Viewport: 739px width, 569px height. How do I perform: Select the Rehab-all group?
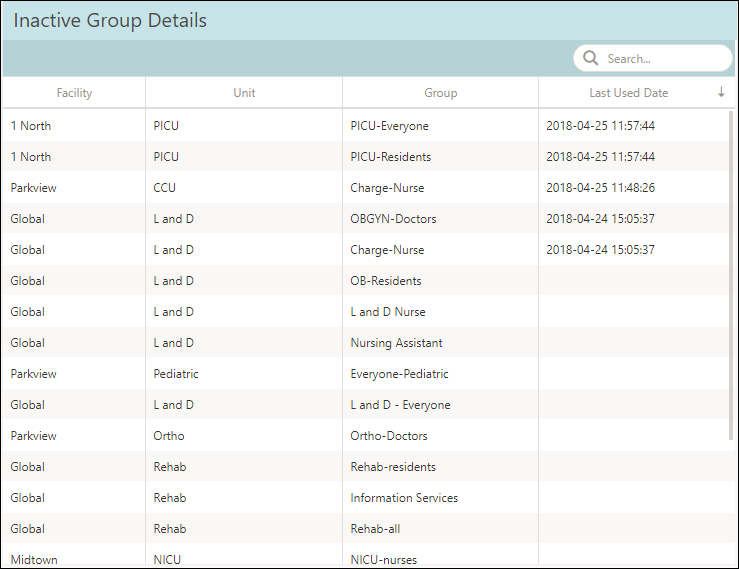375,529
